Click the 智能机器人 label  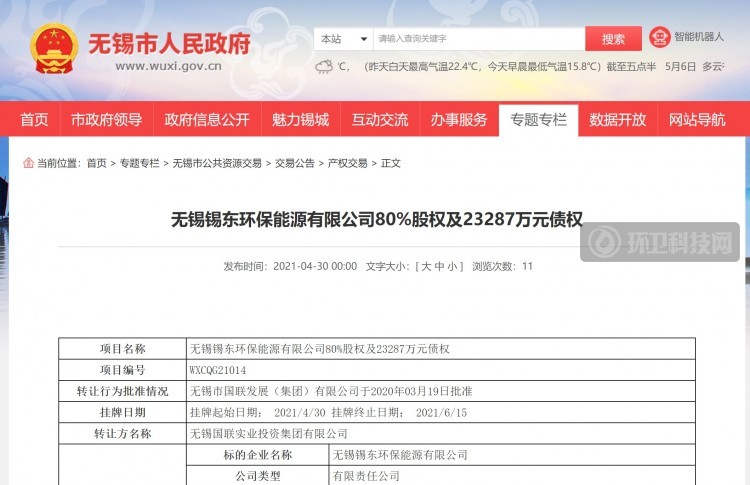tap(699, 37)
